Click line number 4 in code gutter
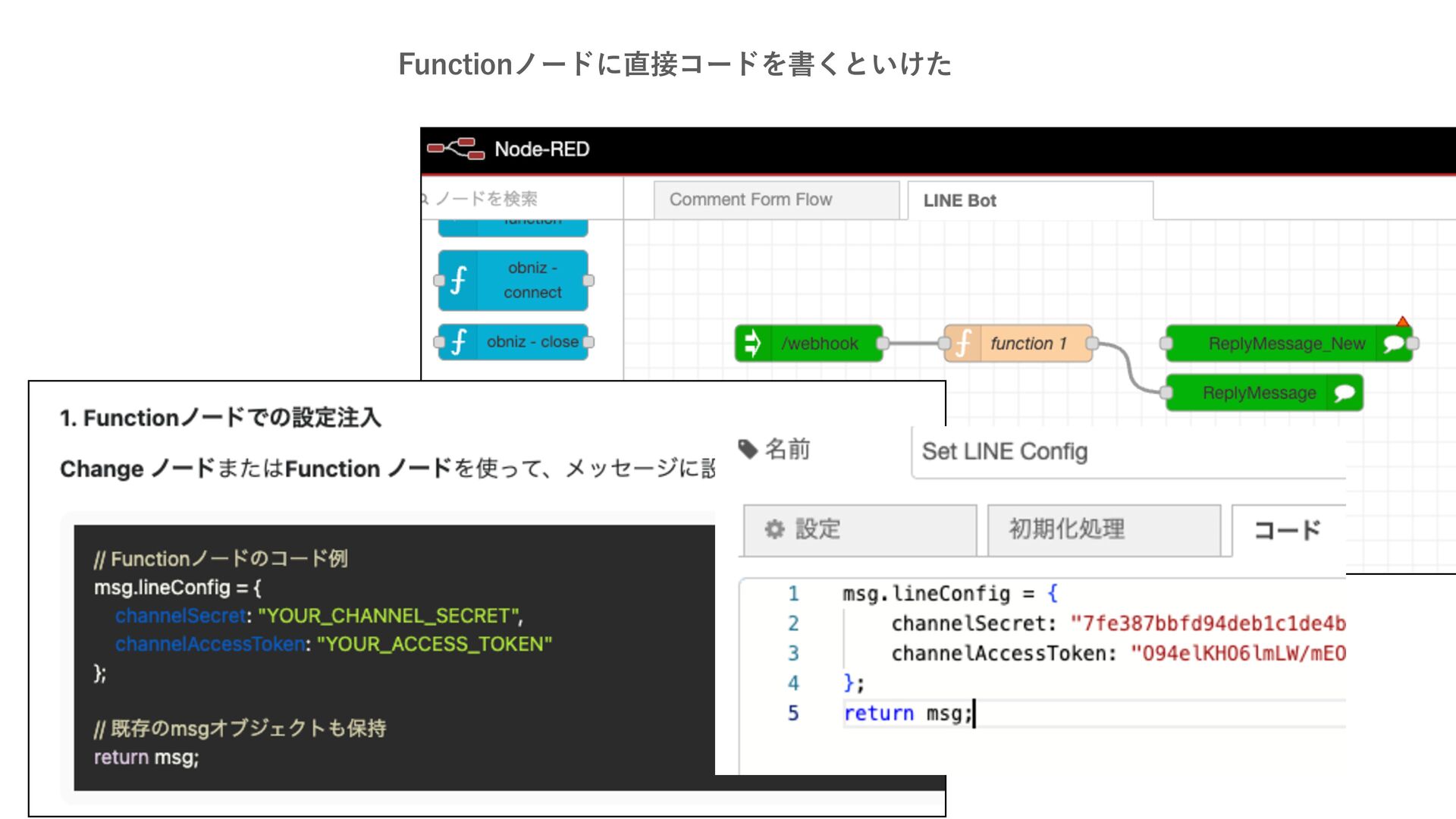Image resolution: width=1456 pixels, height=819 pixels. tap(793, 683)
